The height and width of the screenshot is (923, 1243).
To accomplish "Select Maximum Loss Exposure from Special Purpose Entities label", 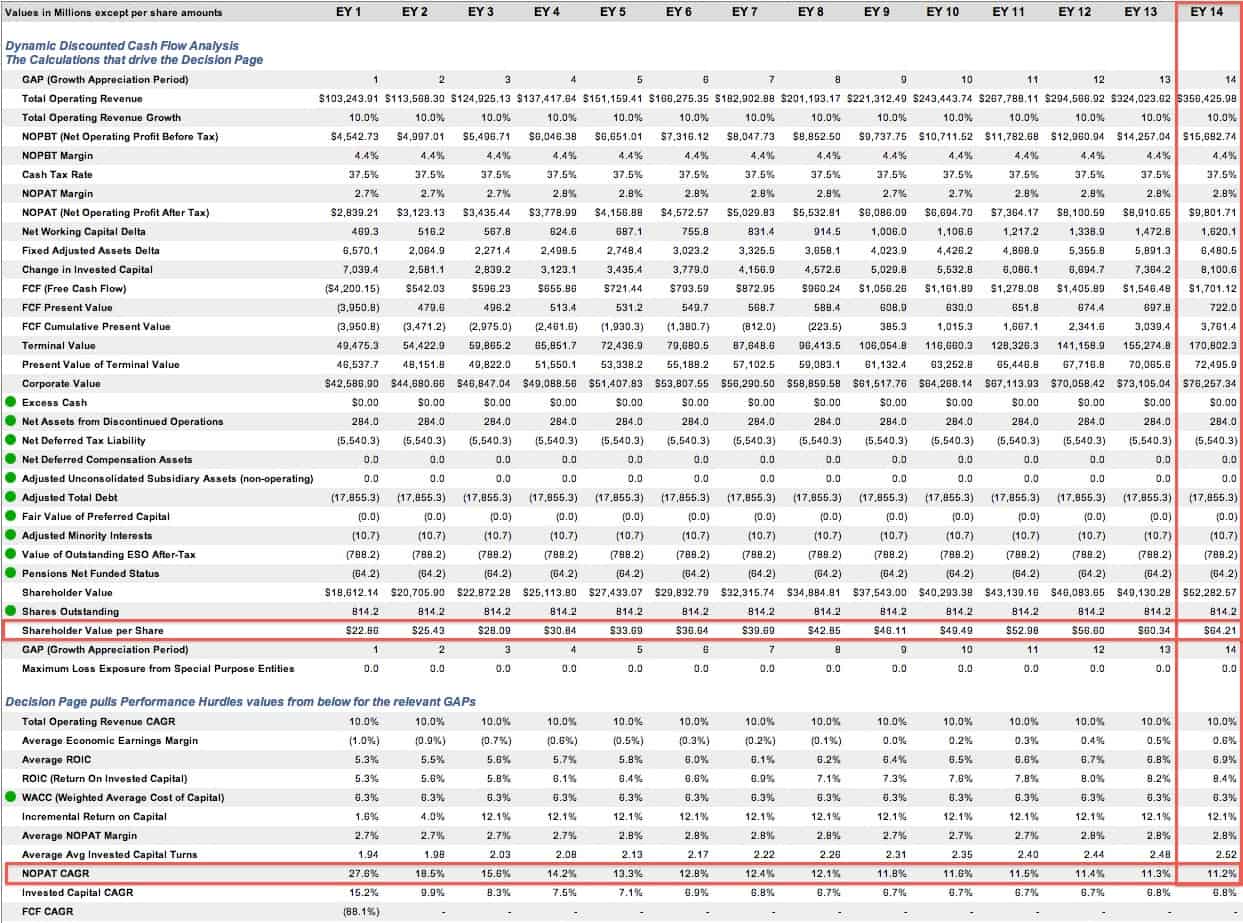I will click(158, 668).
